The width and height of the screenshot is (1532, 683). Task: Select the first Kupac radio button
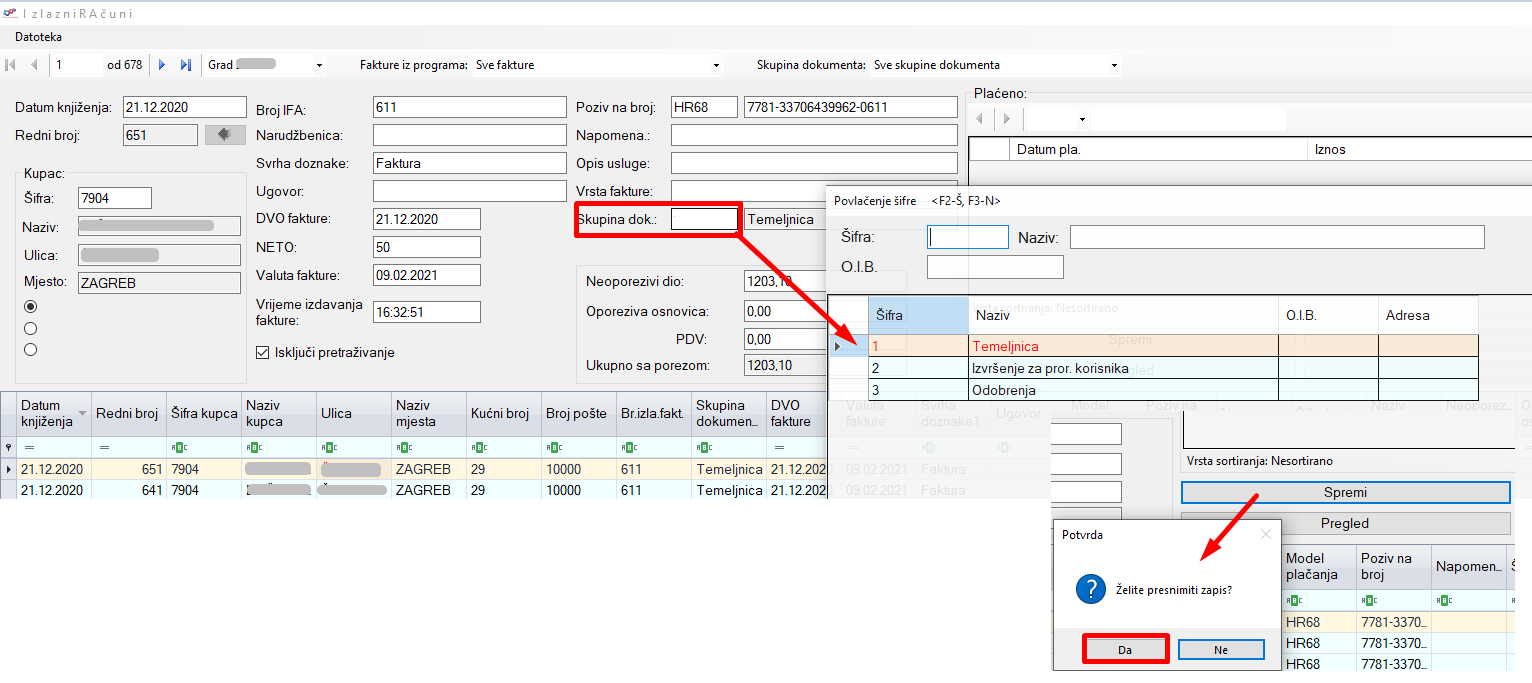click(30, 306)
